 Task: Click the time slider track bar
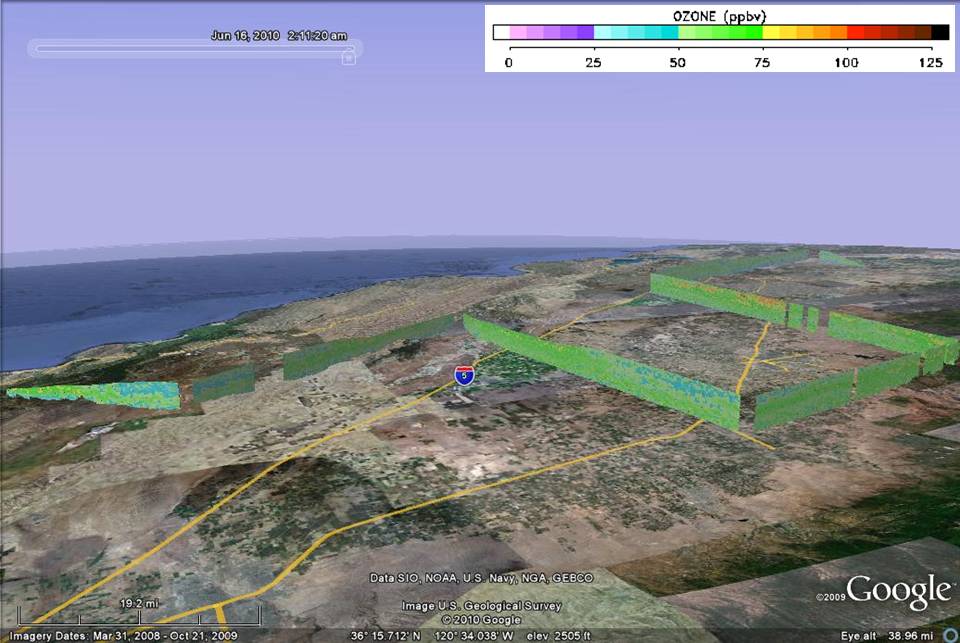195,49
